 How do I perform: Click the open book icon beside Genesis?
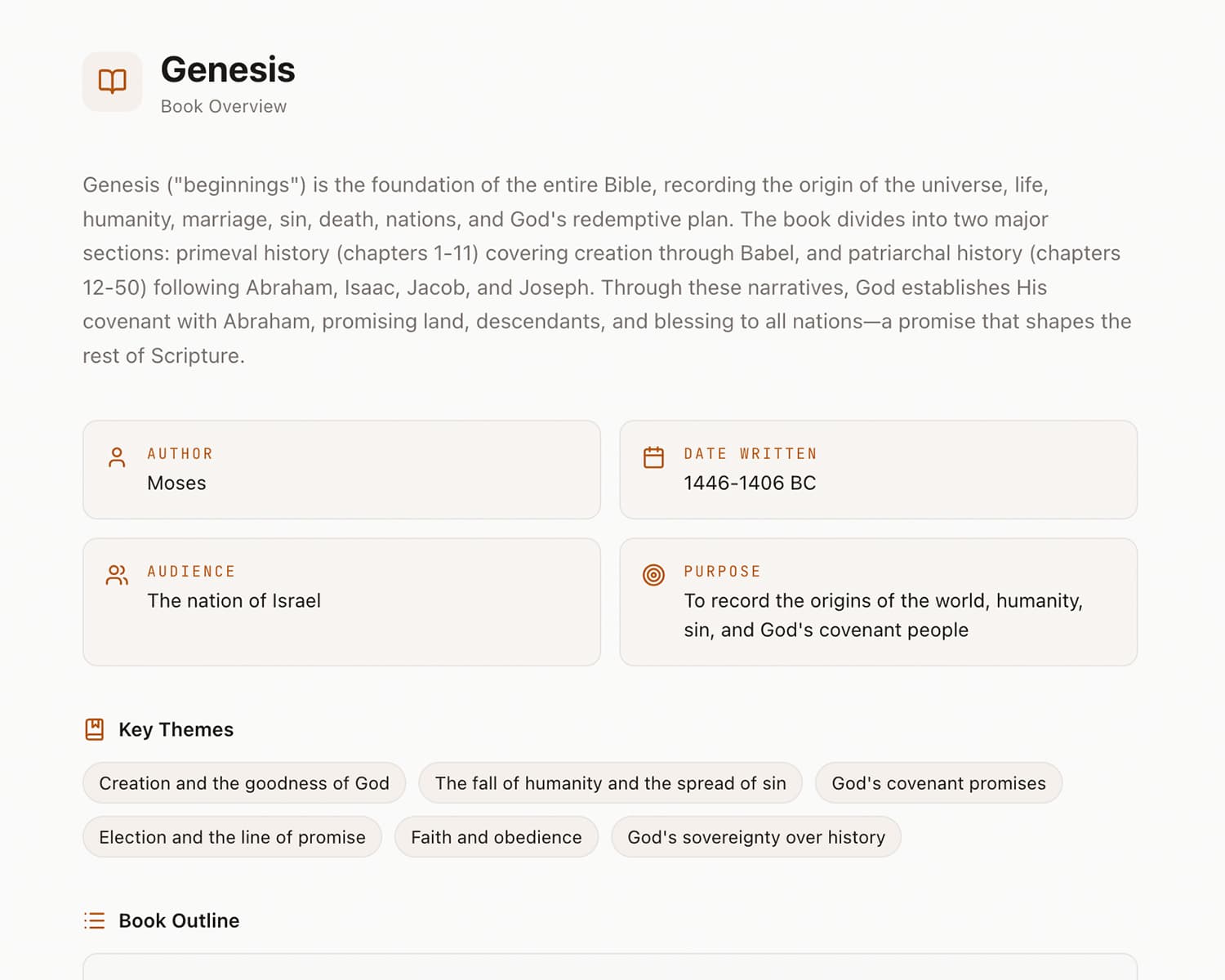click(112, 81)
